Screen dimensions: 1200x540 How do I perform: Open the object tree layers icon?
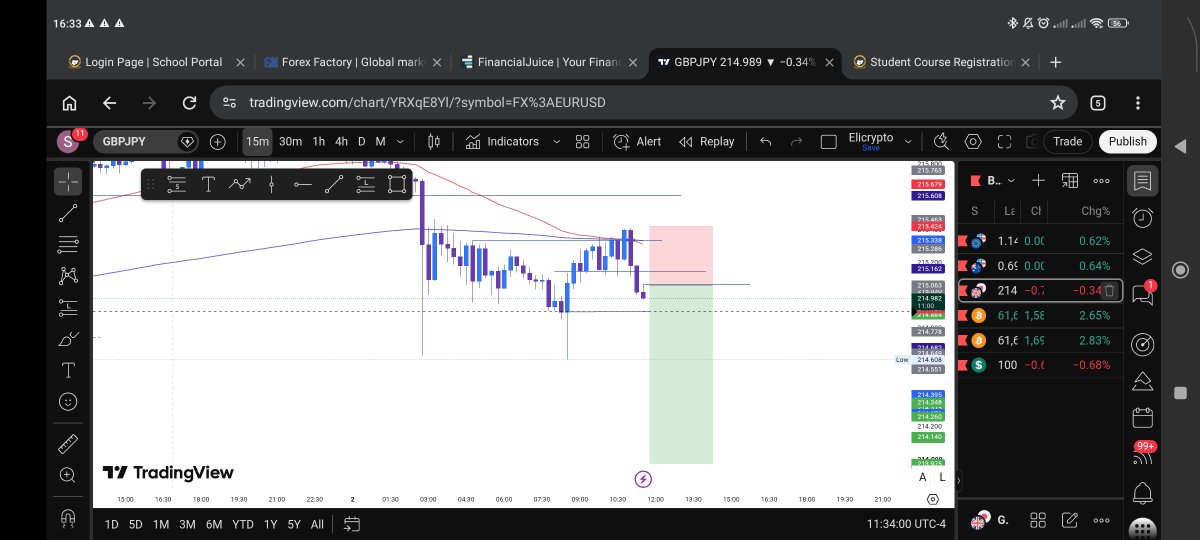point(1142,254)
